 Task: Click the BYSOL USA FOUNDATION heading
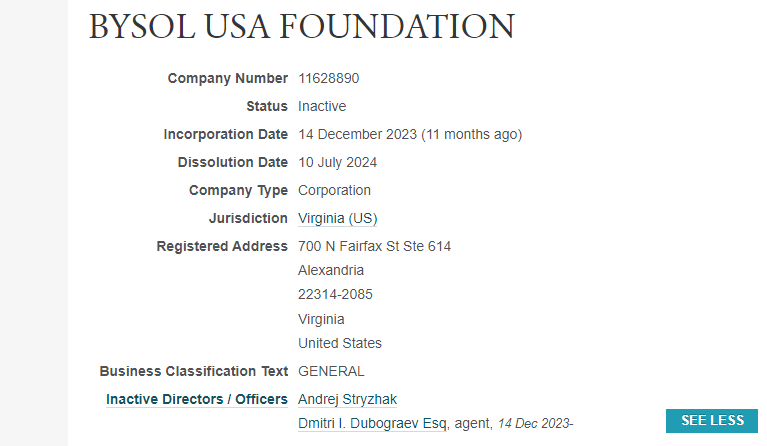pyautogui.click(x=302, y=28)
